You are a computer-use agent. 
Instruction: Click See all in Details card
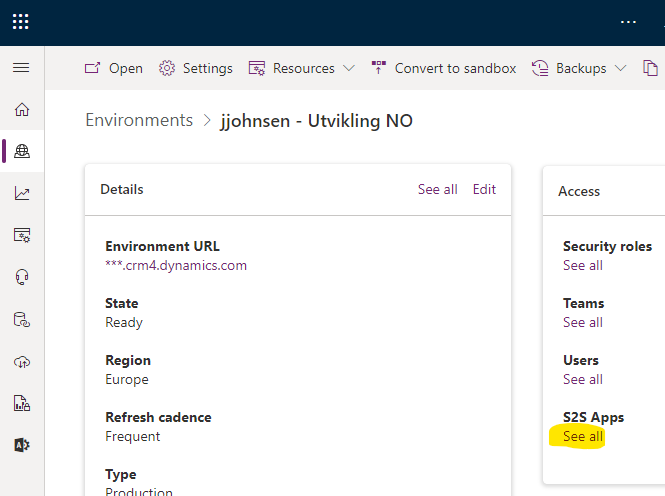point(437,189)
